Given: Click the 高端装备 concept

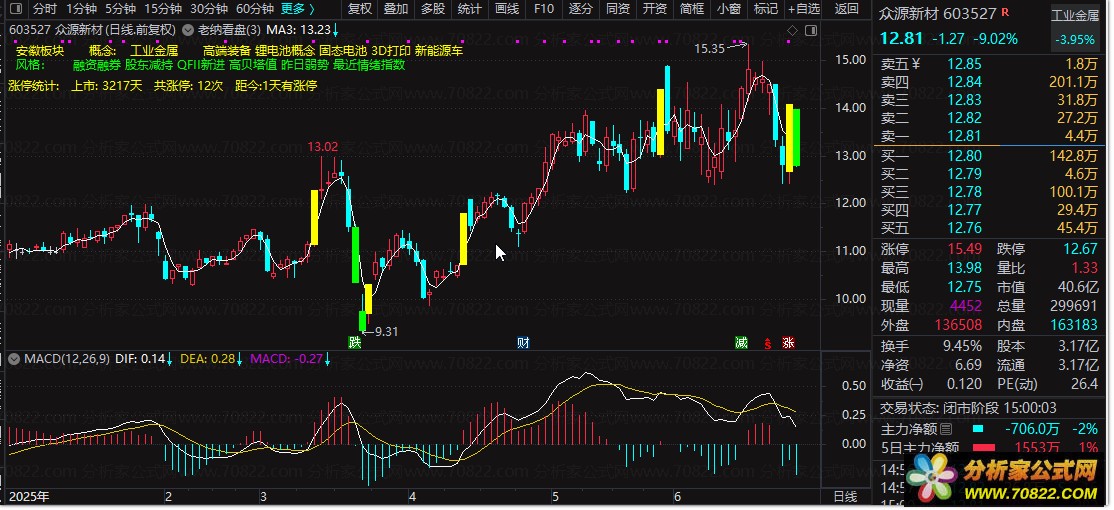Looking at the screenshot, I should [x=227, y=51].
